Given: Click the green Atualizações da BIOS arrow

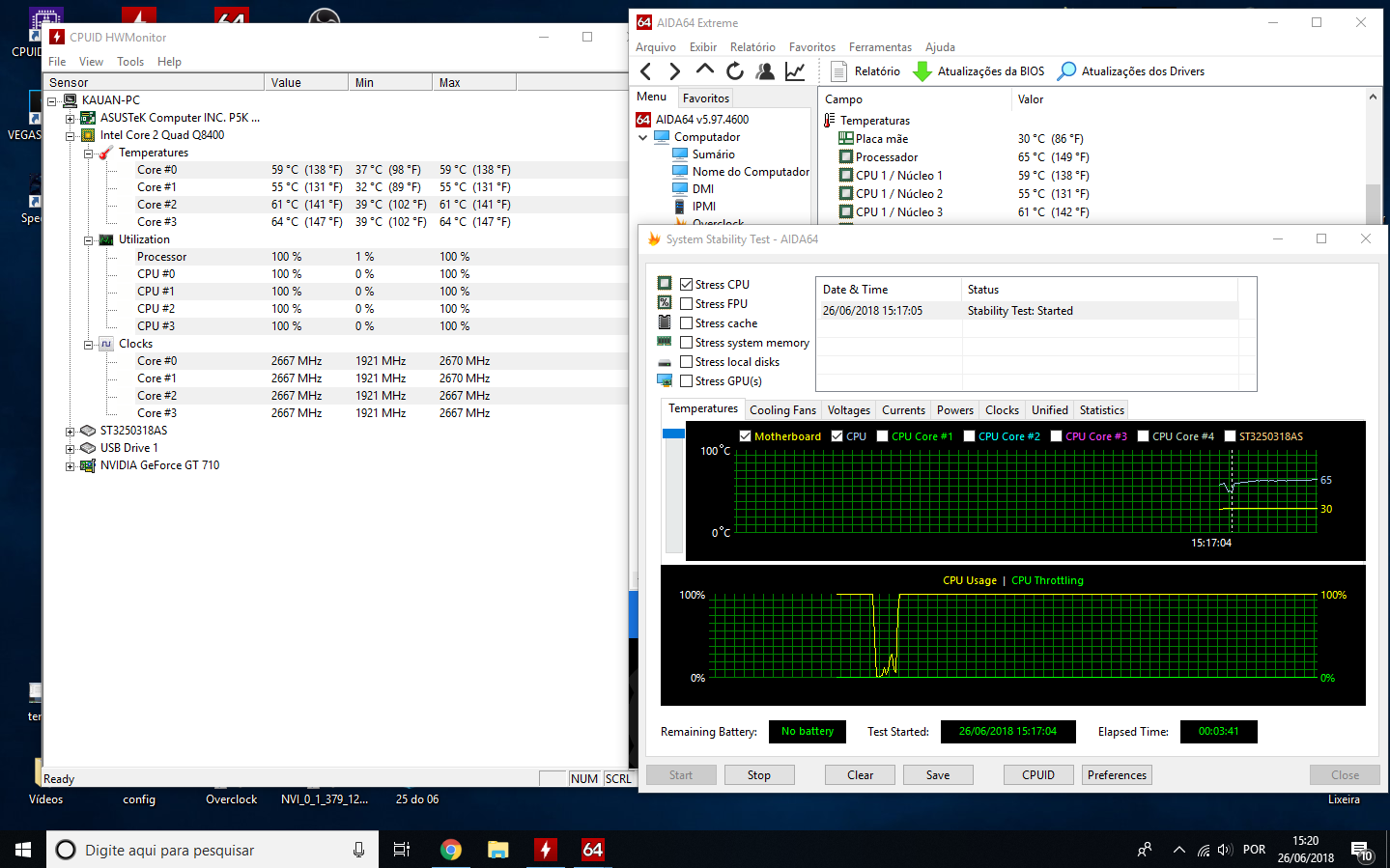Looking at the screenshot, I should pyautogui.click(x=922, y=71).
